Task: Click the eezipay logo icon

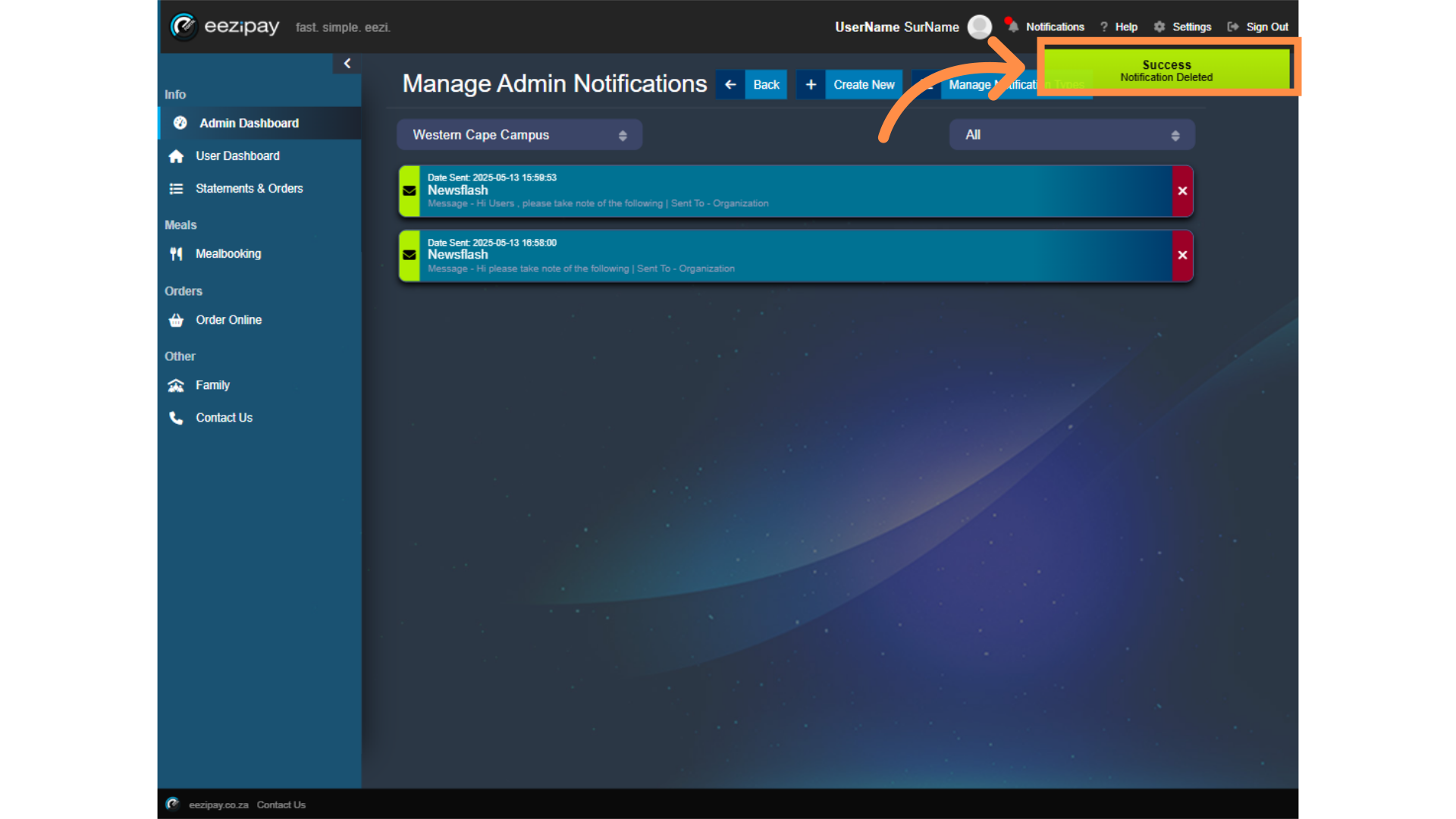Action: click(184, 27)
